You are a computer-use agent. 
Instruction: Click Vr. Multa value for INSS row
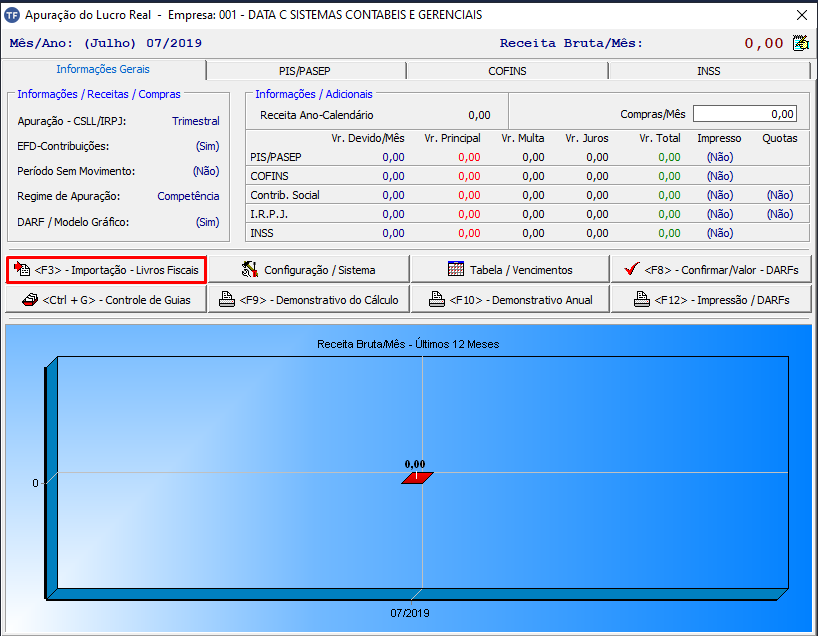pos(533,233)
